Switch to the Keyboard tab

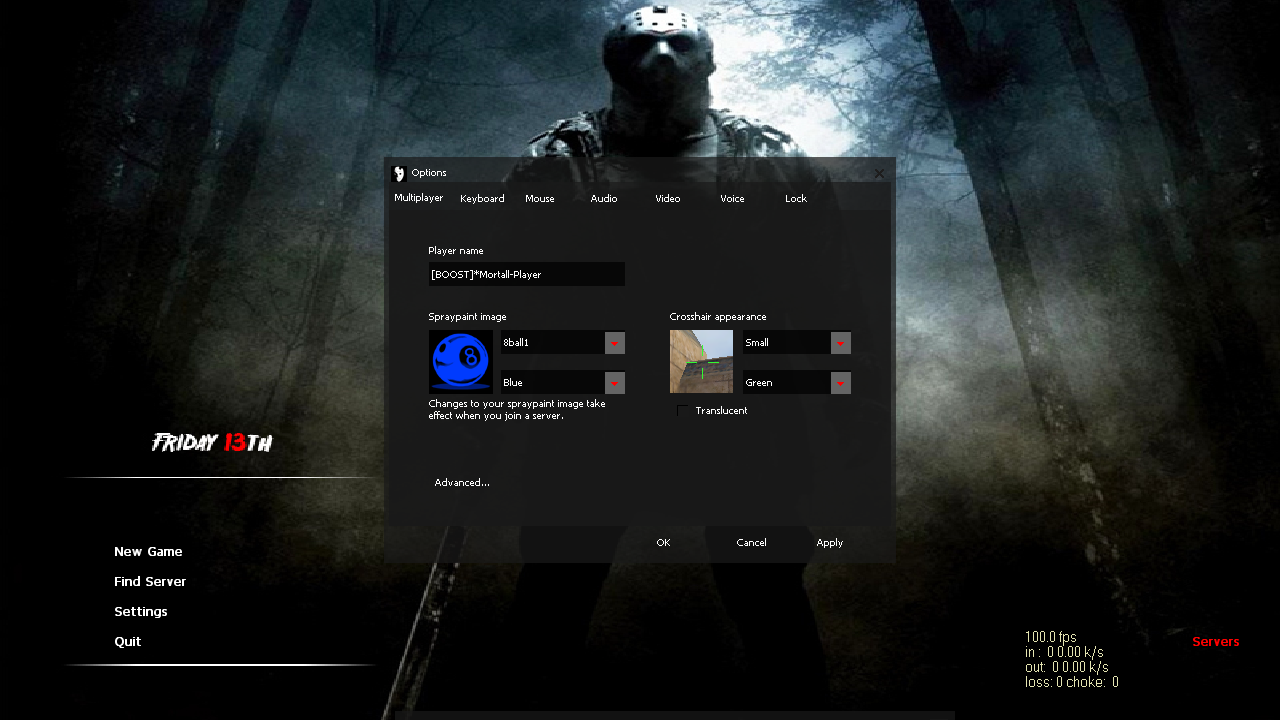[482, 199]
